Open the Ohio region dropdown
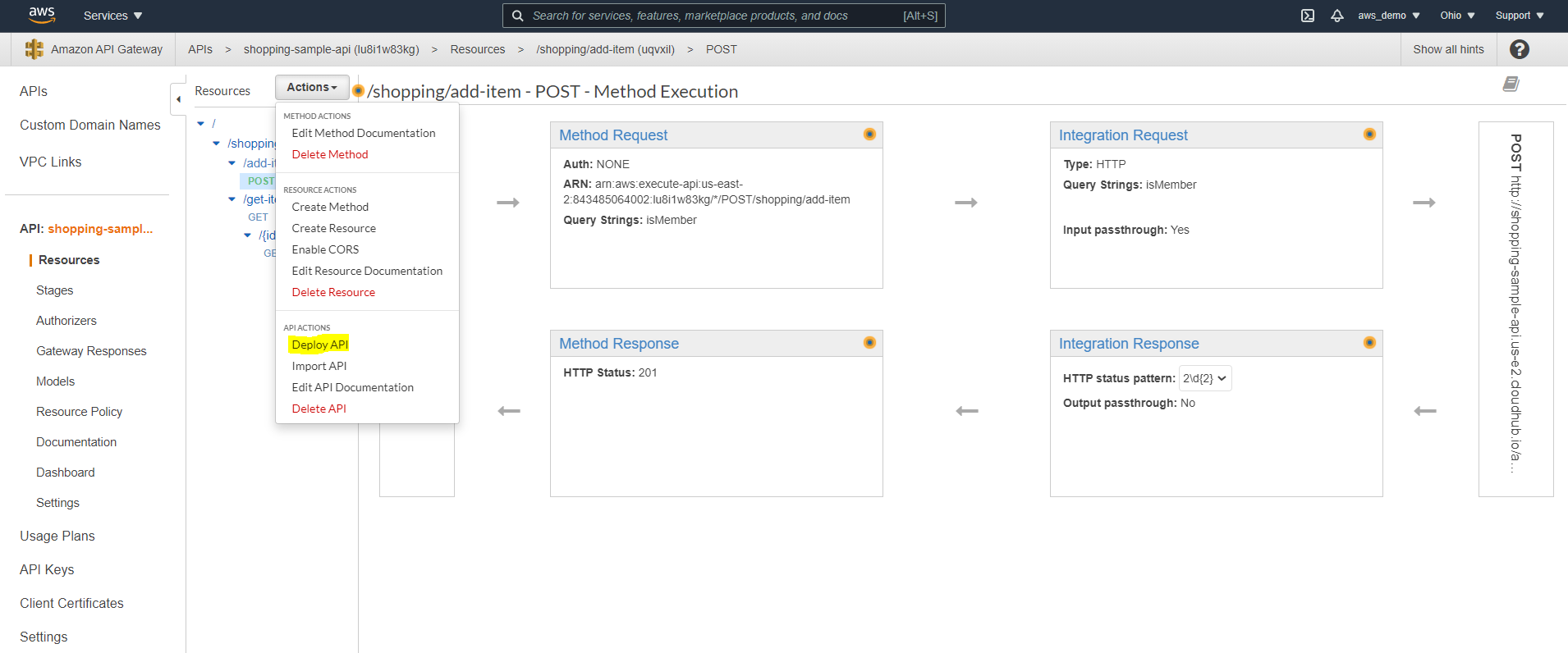 point(1458,16)
